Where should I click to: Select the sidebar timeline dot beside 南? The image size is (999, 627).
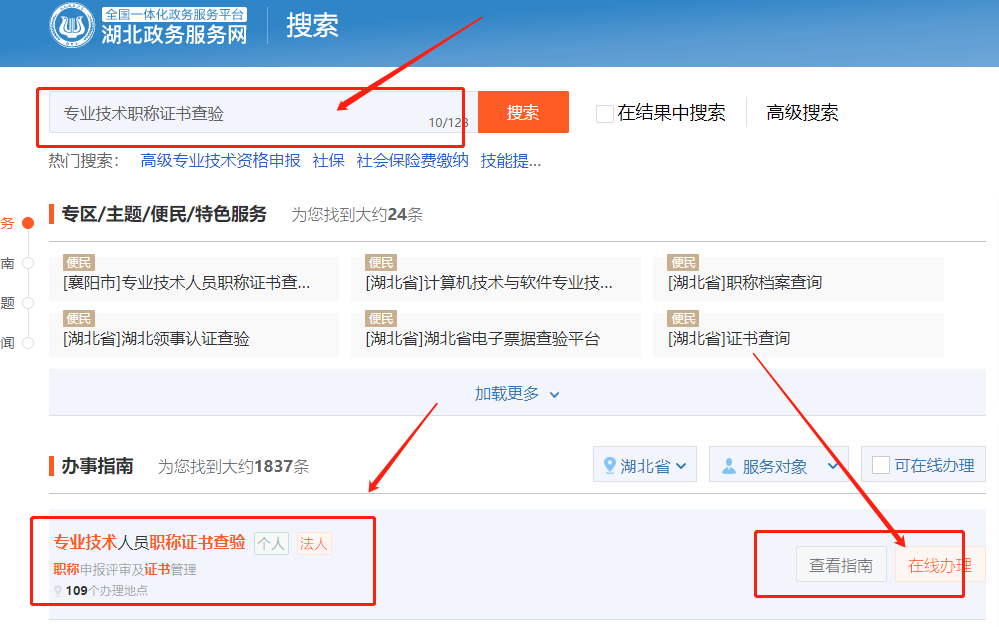tap(28, 263)
